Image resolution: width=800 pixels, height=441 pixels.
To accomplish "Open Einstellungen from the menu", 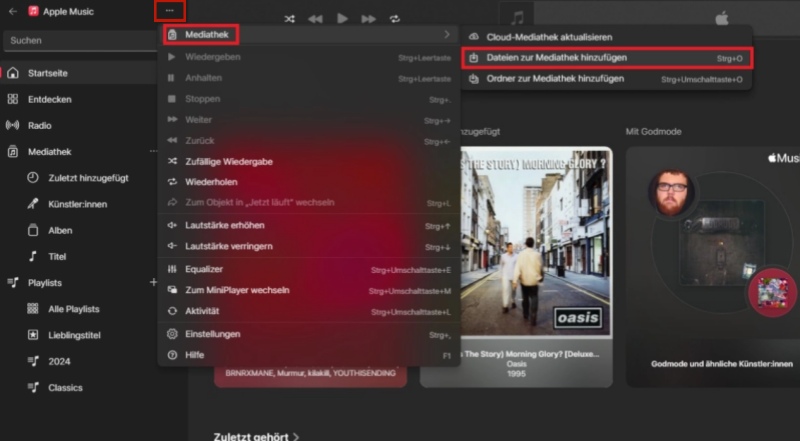I will [x=309, y=334].
